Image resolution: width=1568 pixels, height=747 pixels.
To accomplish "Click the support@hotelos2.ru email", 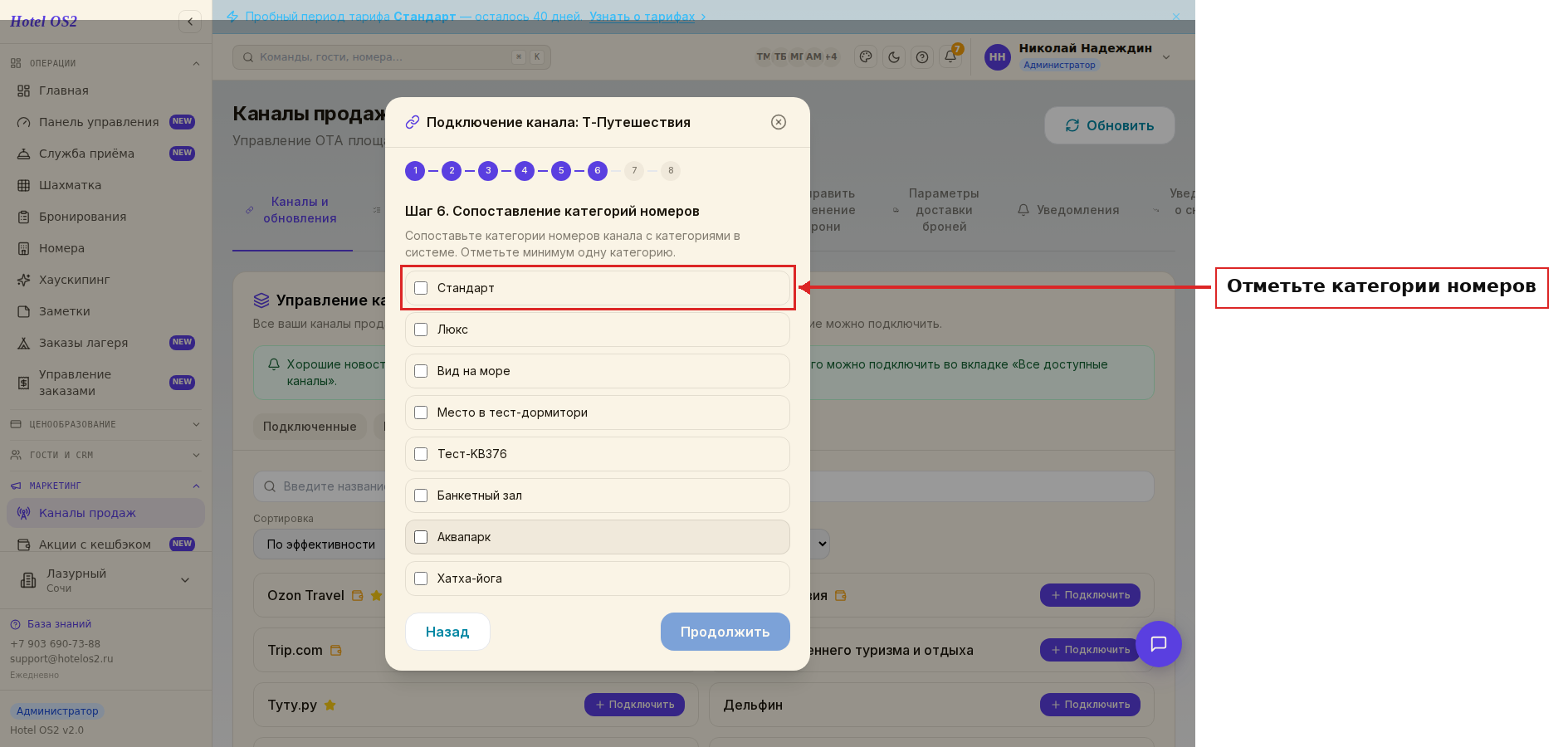I will pyautogui.click(x=61, y=659).
